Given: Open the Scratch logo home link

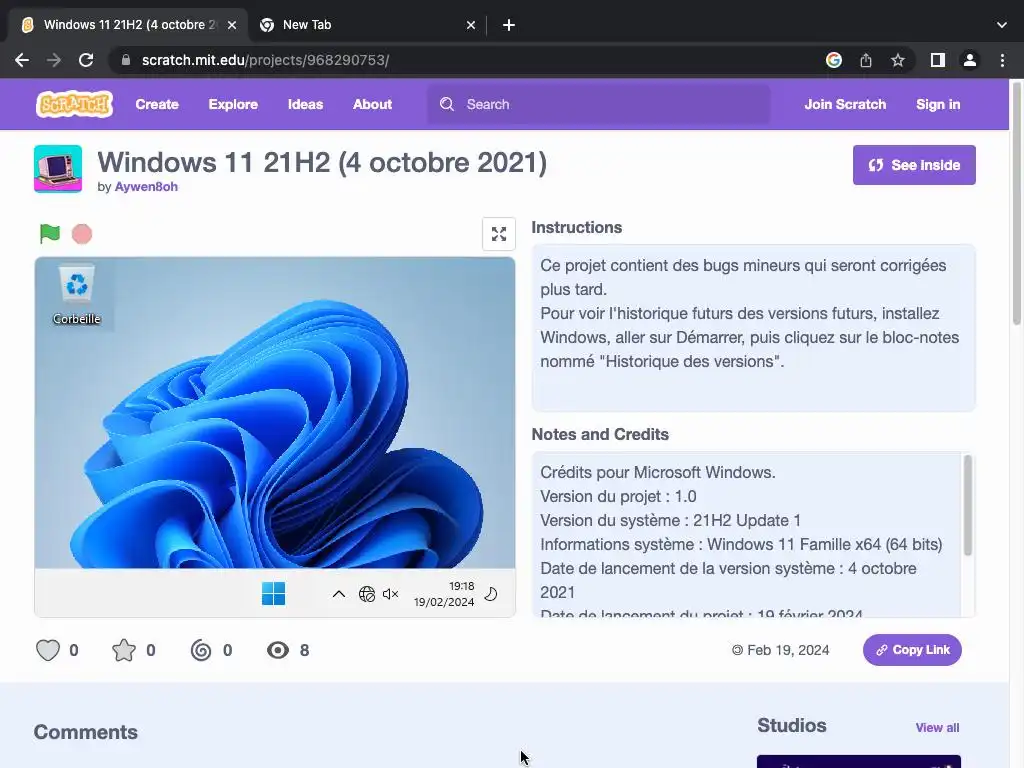Looking at the screenshot, I should (x=74, y=104).
